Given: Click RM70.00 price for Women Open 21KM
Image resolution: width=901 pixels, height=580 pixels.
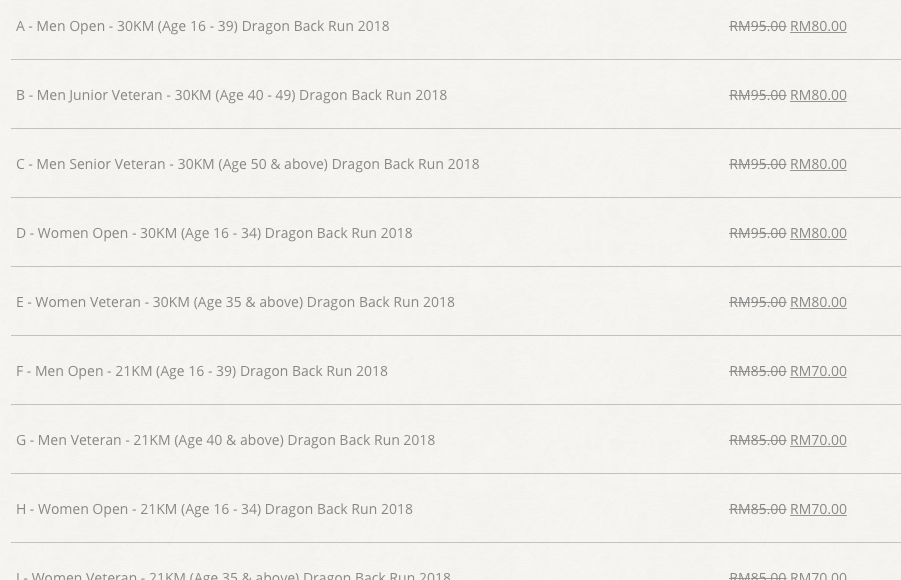Looking at the screenshot, I should coord(818,509).
